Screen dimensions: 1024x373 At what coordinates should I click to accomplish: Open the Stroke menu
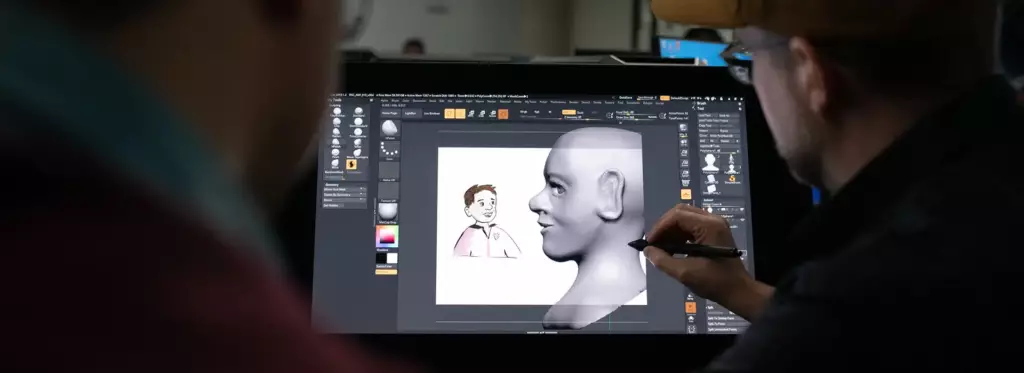point(597,103)
